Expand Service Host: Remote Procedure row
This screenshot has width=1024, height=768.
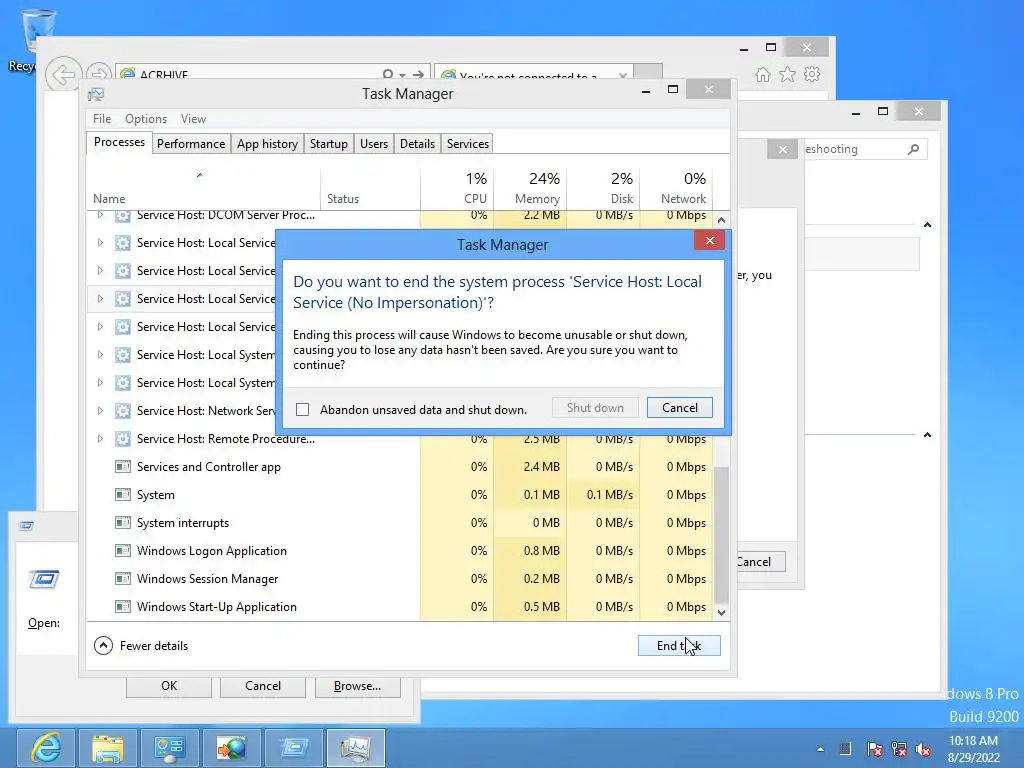coord(100,439)
